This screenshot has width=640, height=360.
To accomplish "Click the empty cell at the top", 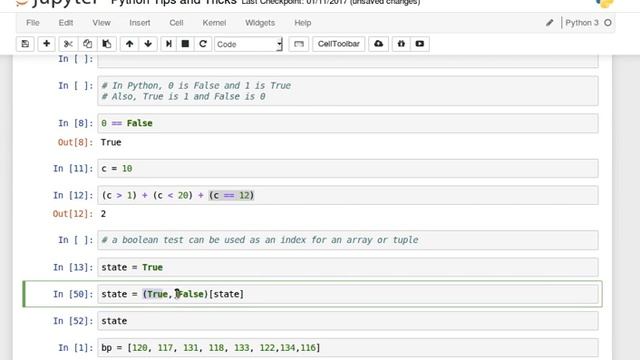I will point(348,60).
